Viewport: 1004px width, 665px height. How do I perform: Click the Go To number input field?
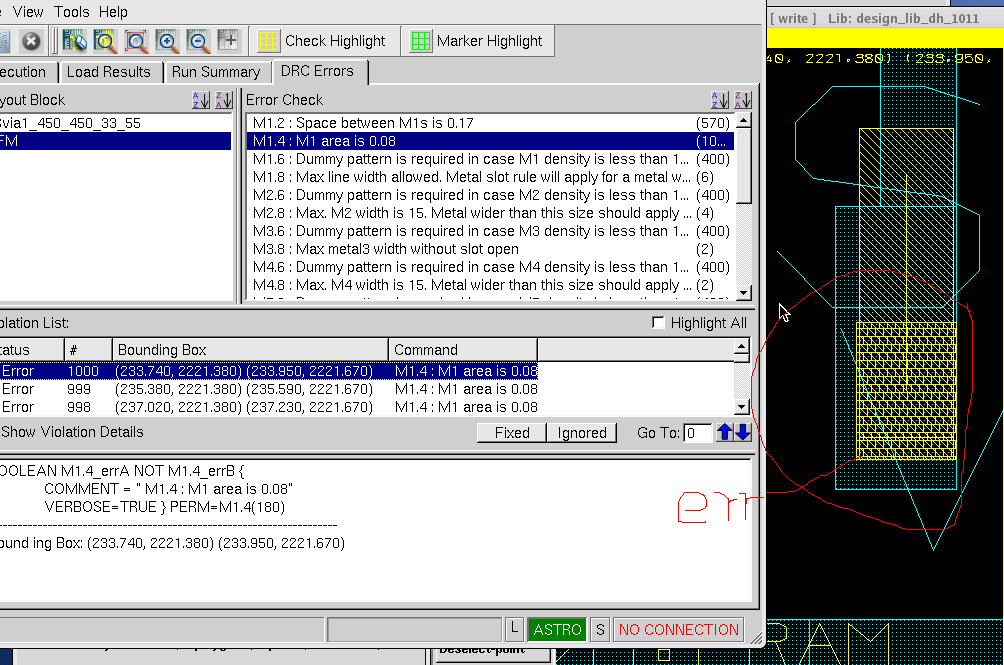[699, 433]
